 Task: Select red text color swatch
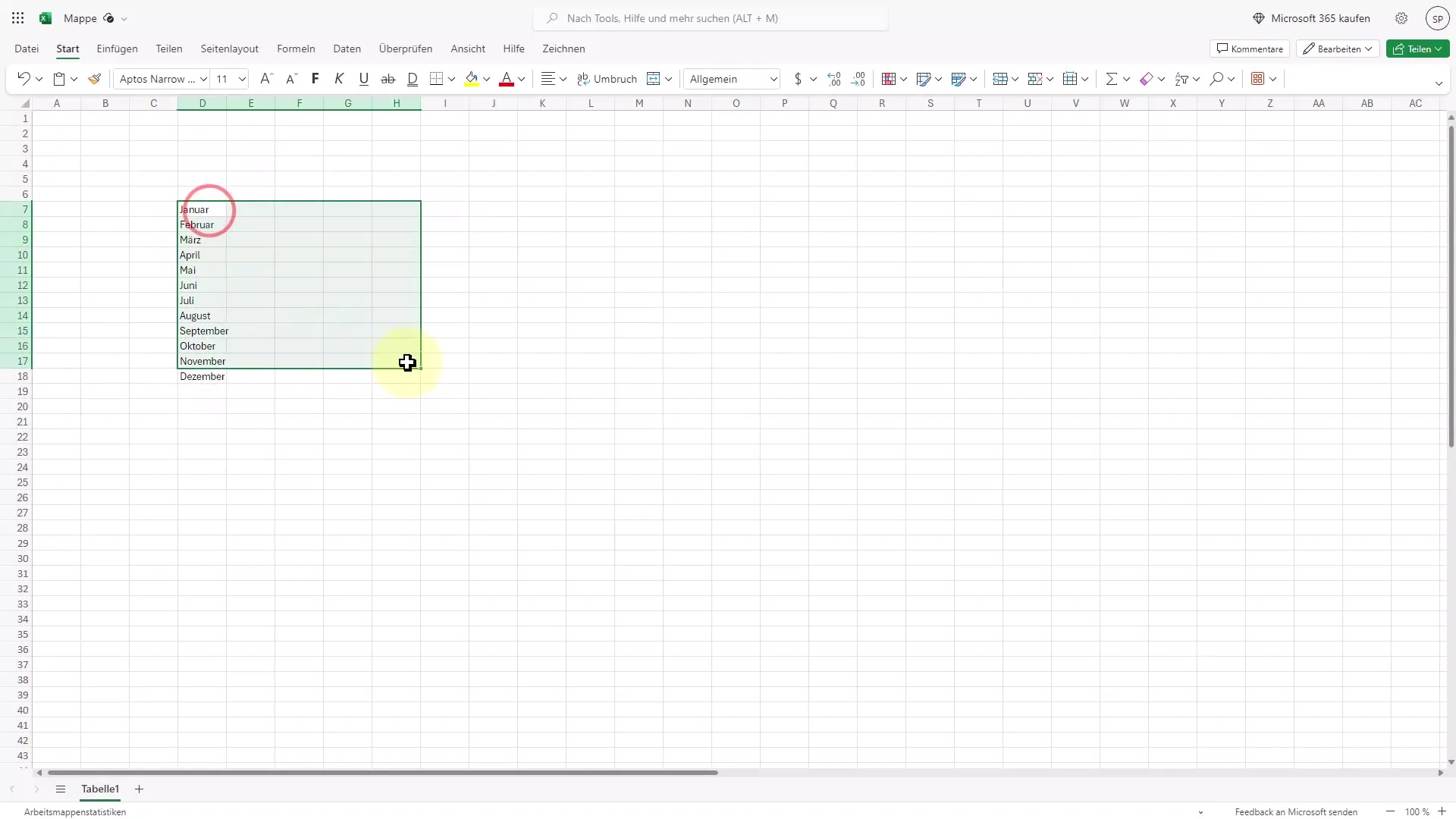click(x=506, y=84)
